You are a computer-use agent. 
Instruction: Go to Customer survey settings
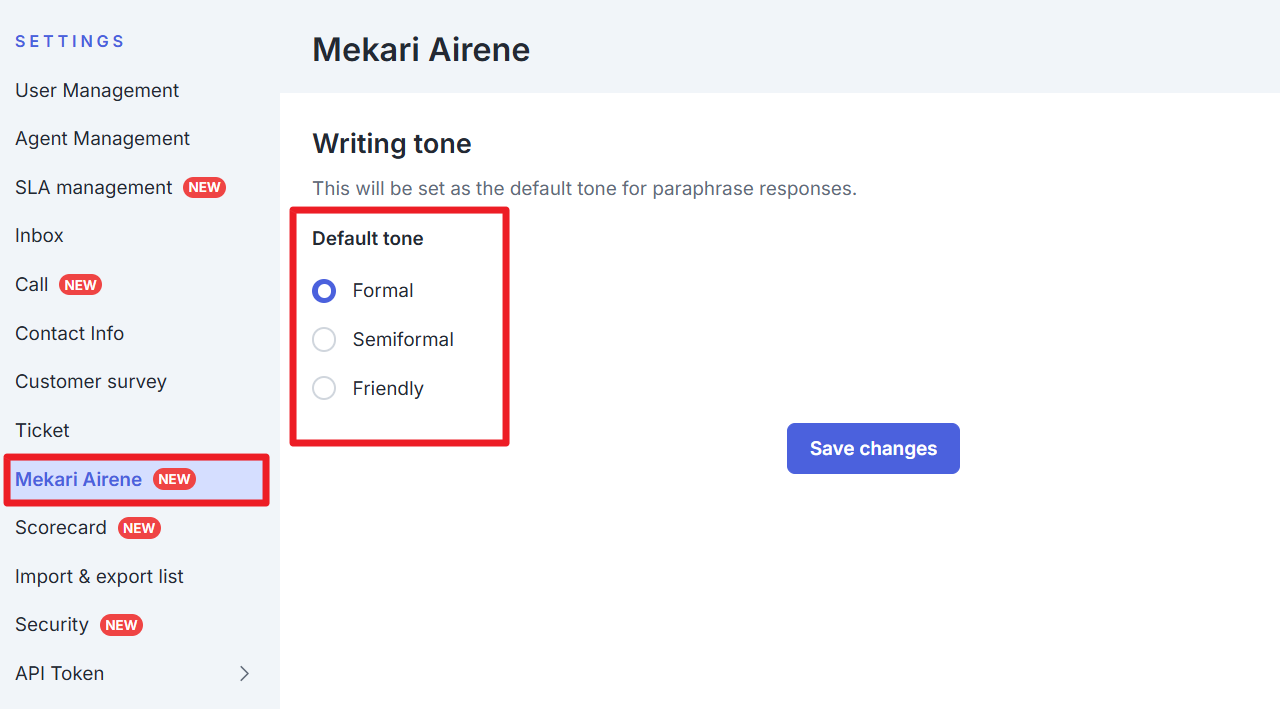pos(91,382)
